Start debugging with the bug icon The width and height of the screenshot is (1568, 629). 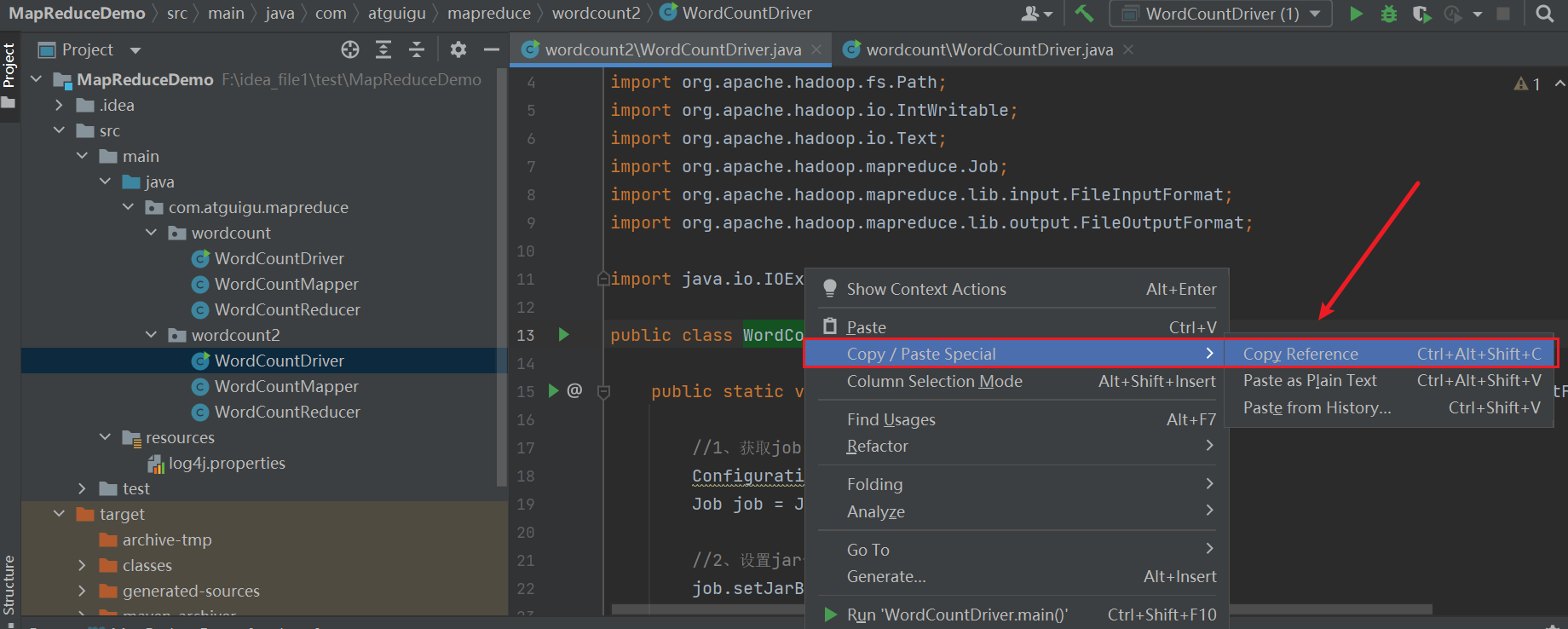[x=1389, y=14]
